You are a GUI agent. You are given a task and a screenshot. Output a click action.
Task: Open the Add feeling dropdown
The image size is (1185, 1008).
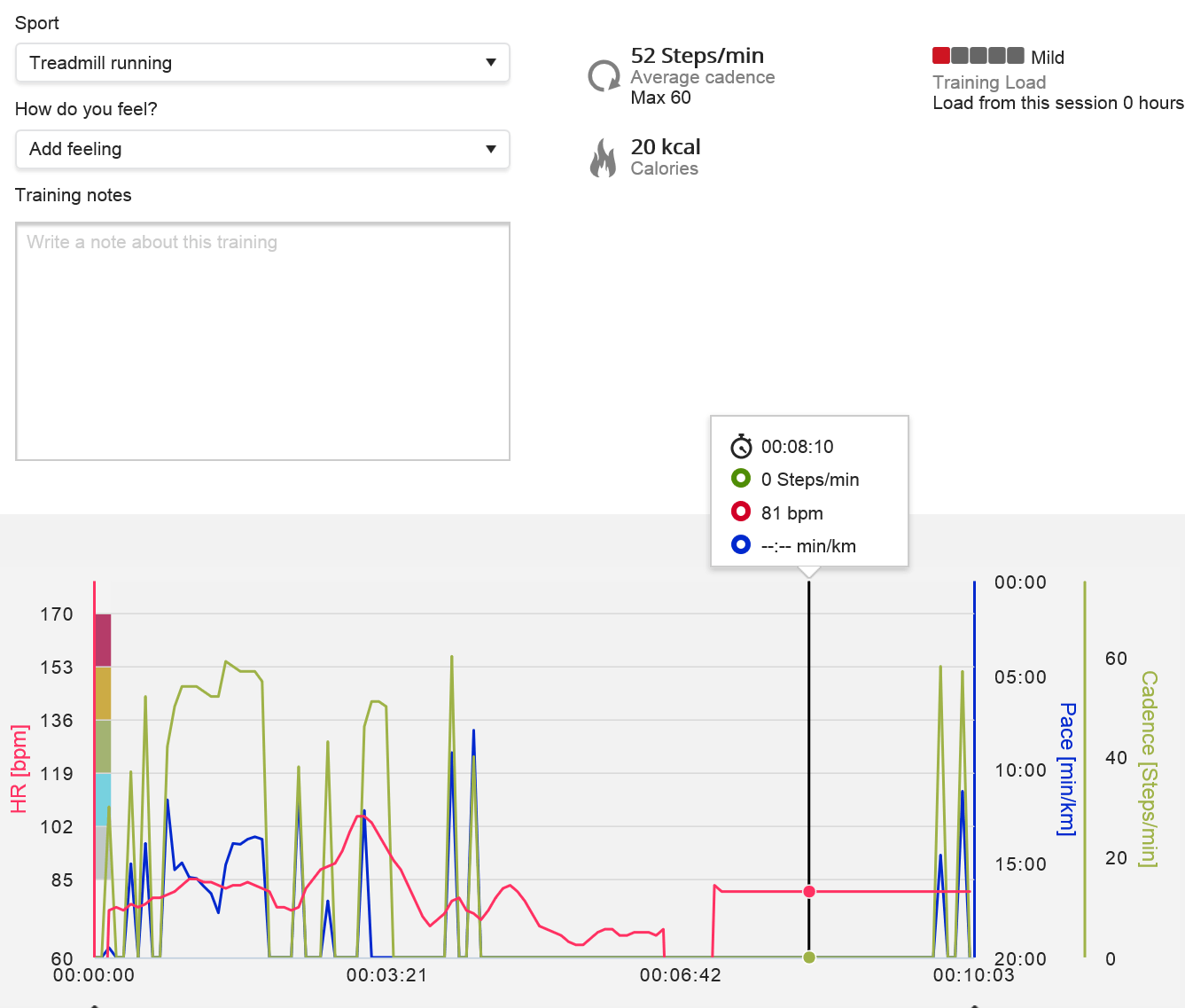[x=262, y=149]
